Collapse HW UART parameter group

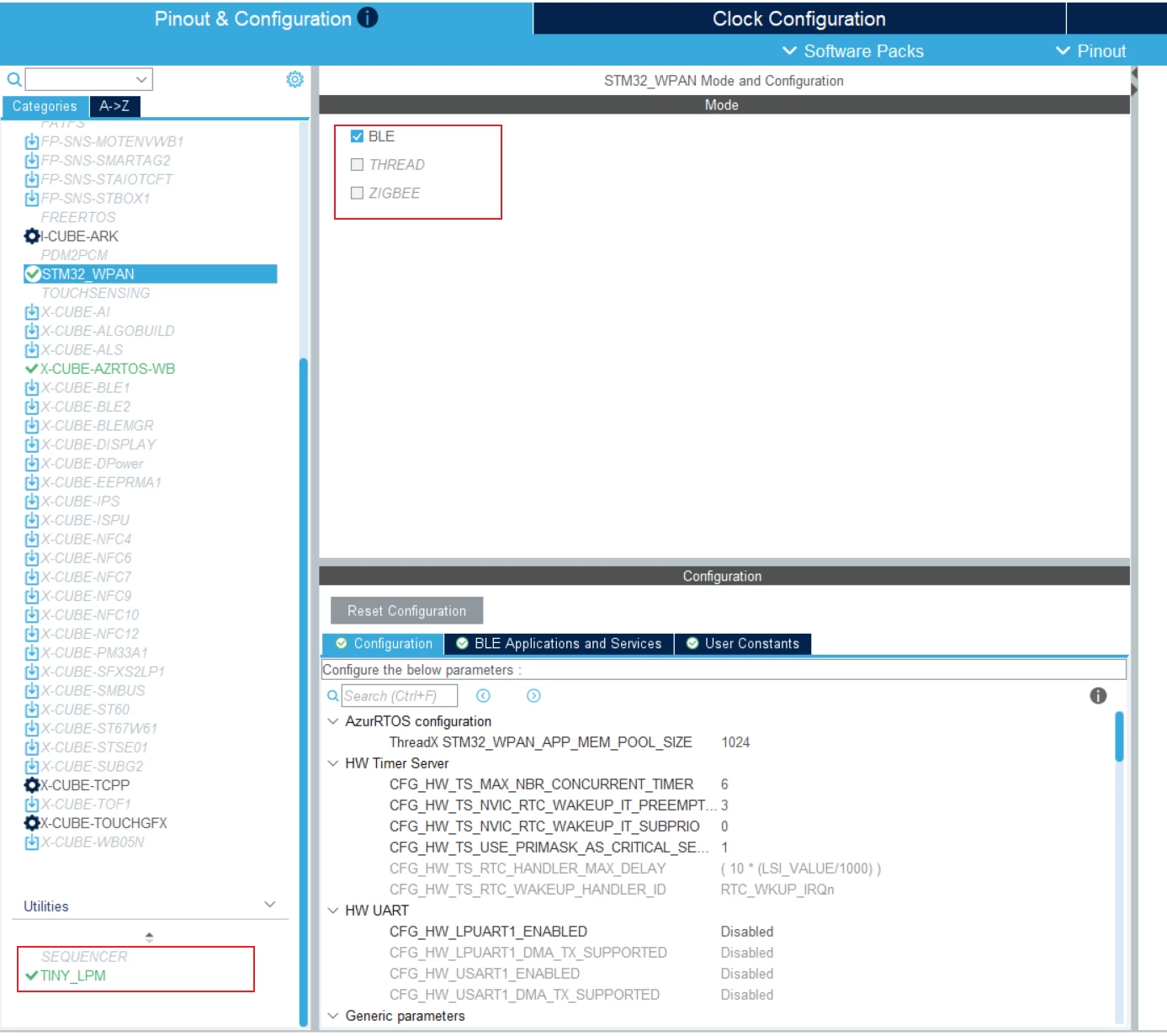click(332, 911)
